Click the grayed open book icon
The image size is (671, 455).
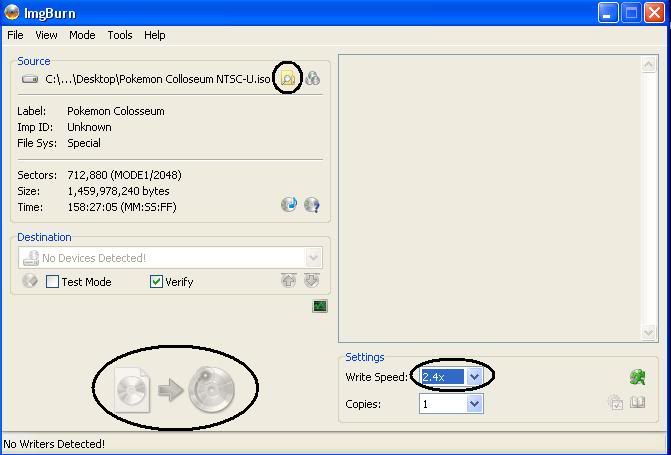[x=638, y=403]
